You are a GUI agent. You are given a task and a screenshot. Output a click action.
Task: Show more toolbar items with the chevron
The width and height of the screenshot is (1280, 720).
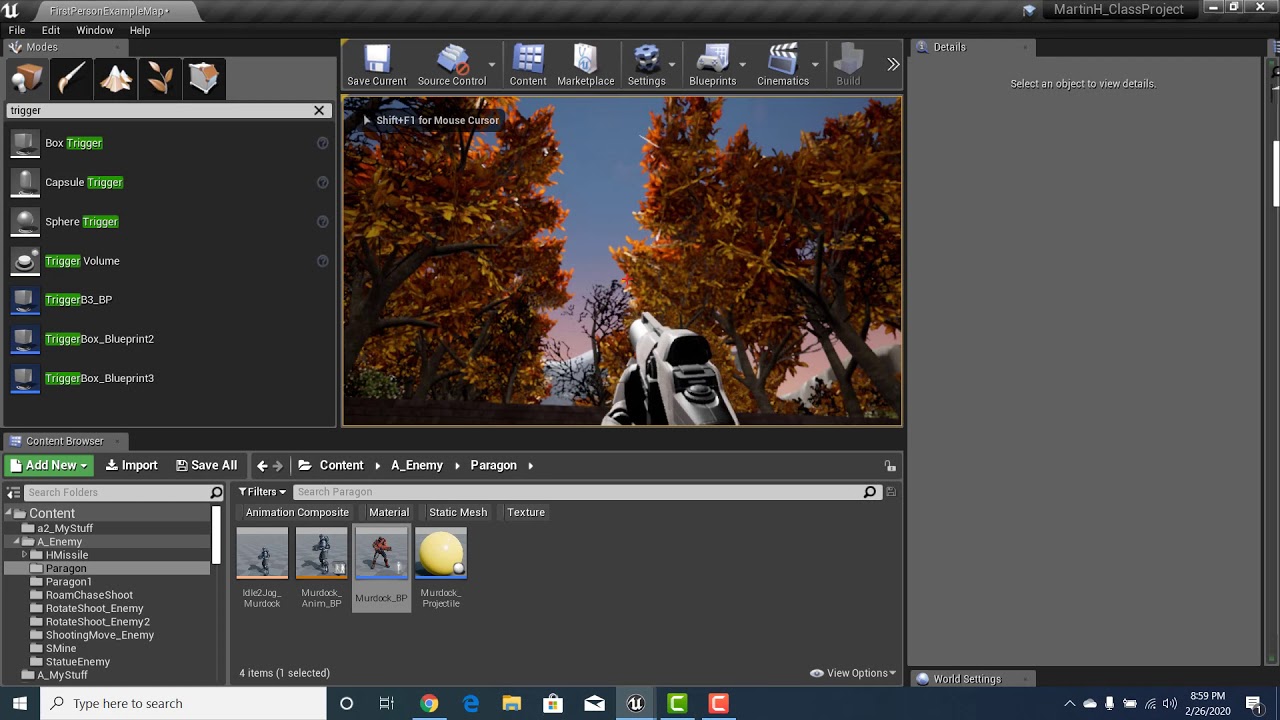pos(893,65)
